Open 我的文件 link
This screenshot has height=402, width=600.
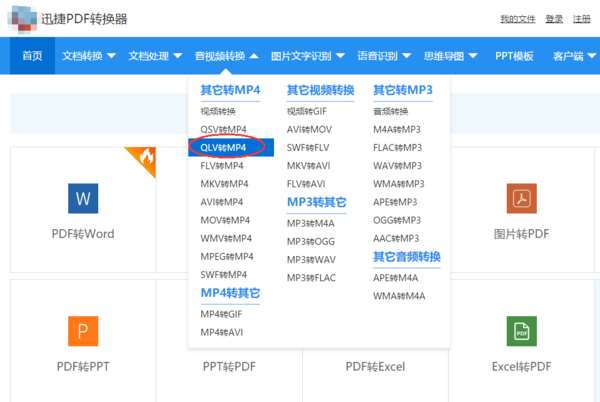coord(517,19)
